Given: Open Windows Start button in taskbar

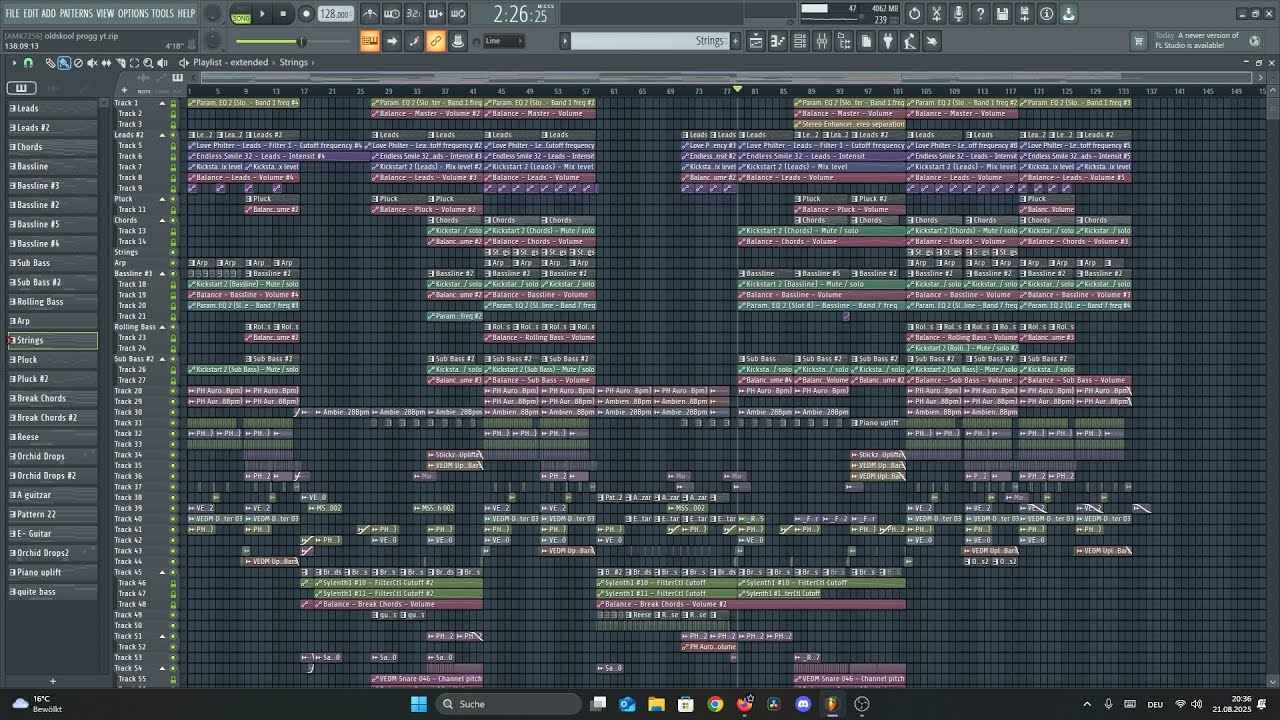Looking at the screenshot, I should coord(419,704).
